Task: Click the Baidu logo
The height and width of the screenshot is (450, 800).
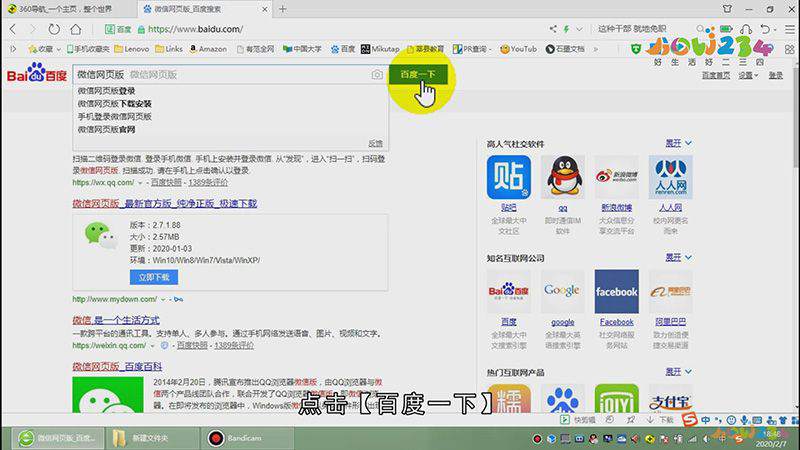Action: (x=37, y=74)
